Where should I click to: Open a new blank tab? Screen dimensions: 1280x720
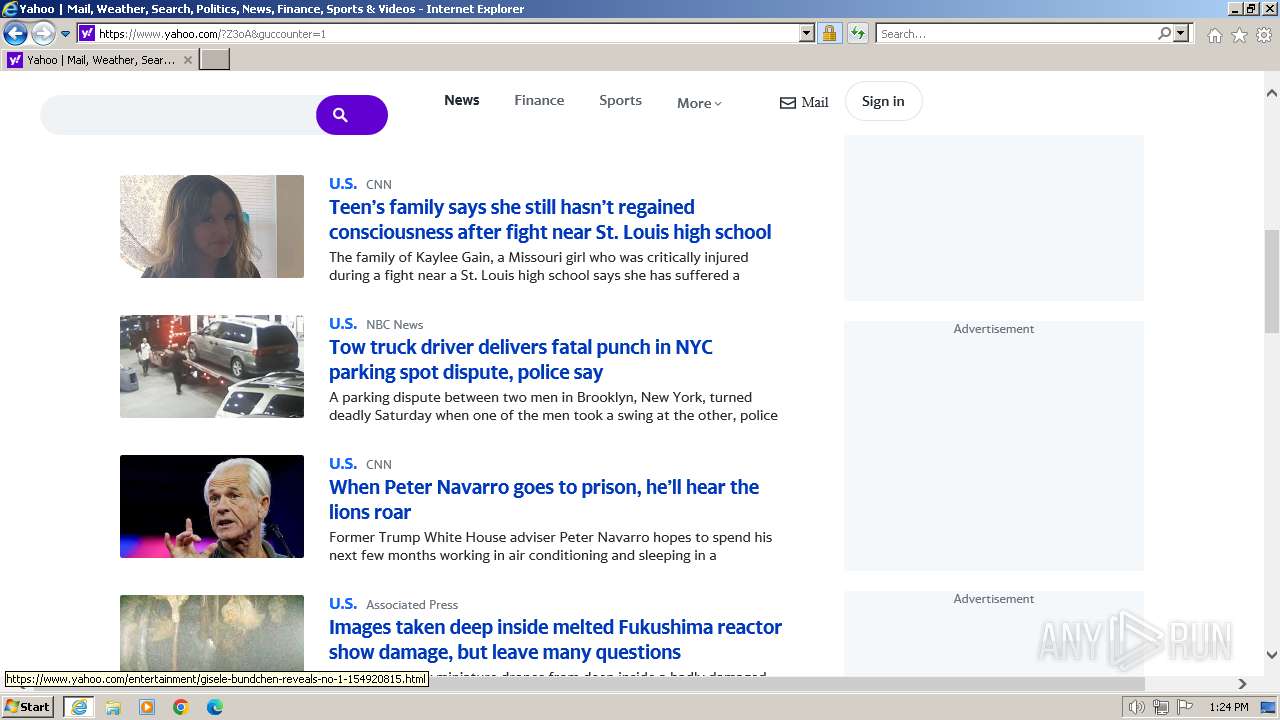point(215,60)
